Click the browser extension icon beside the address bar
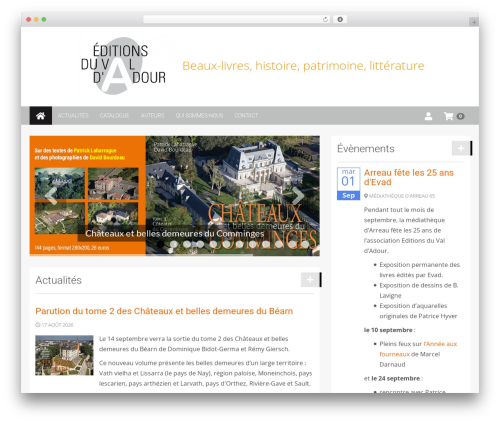Image resolution: width=500 pixels, height=423 pixels. (x=340, y=19)
